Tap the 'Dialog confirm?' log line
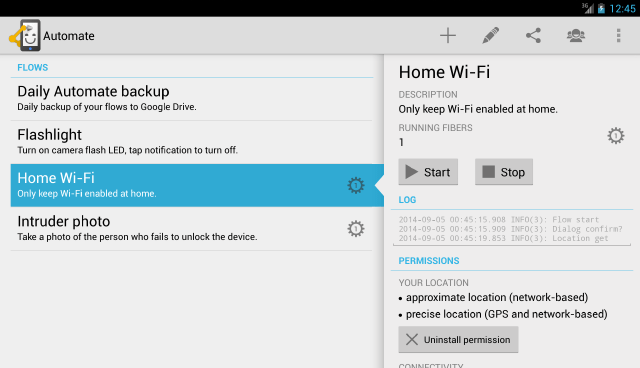Image resolution: width=640 pixels, height=368 pixels. tap(511, 229)
